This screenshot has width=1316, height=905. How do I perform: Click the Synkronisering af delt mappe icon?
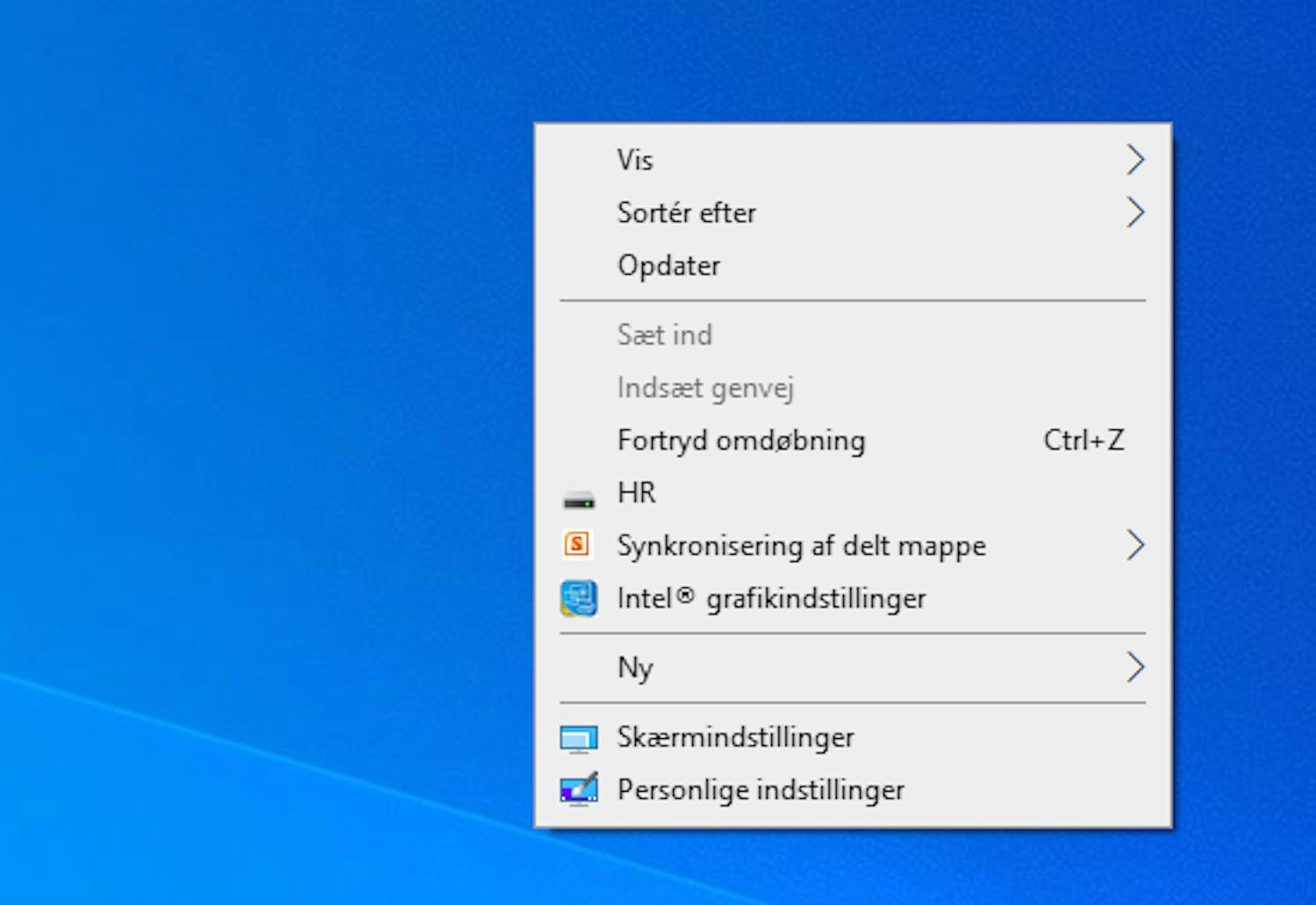577,545
